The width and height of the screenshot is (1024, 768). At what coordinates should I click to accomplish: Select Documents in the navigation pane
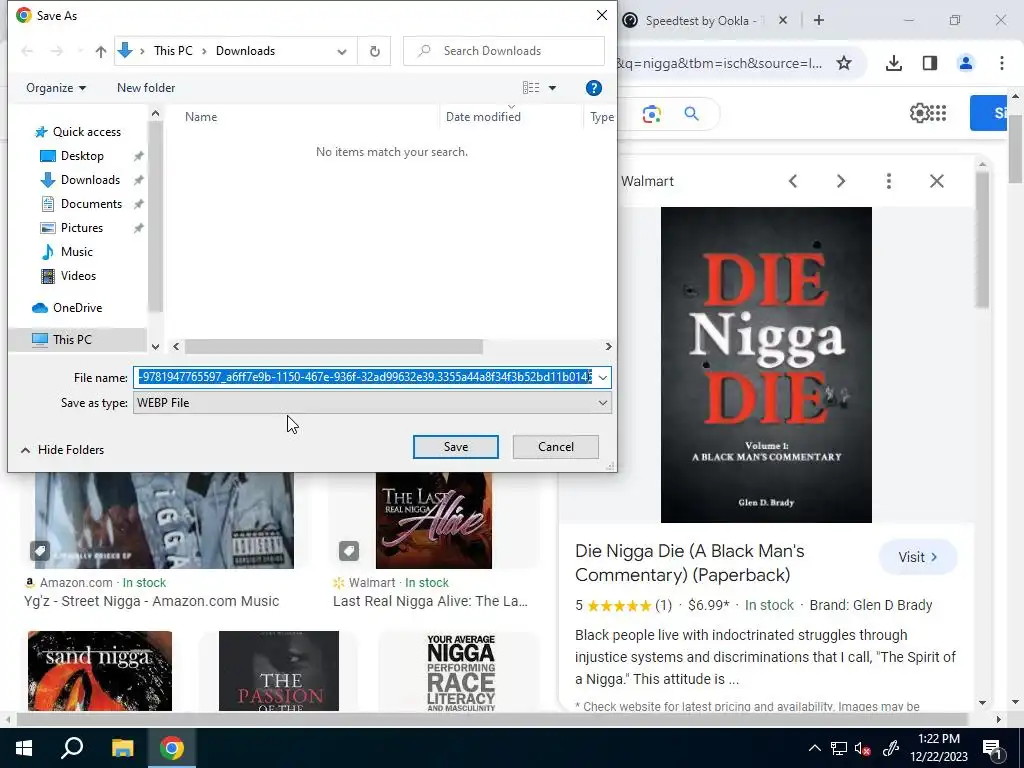point(91,204)
